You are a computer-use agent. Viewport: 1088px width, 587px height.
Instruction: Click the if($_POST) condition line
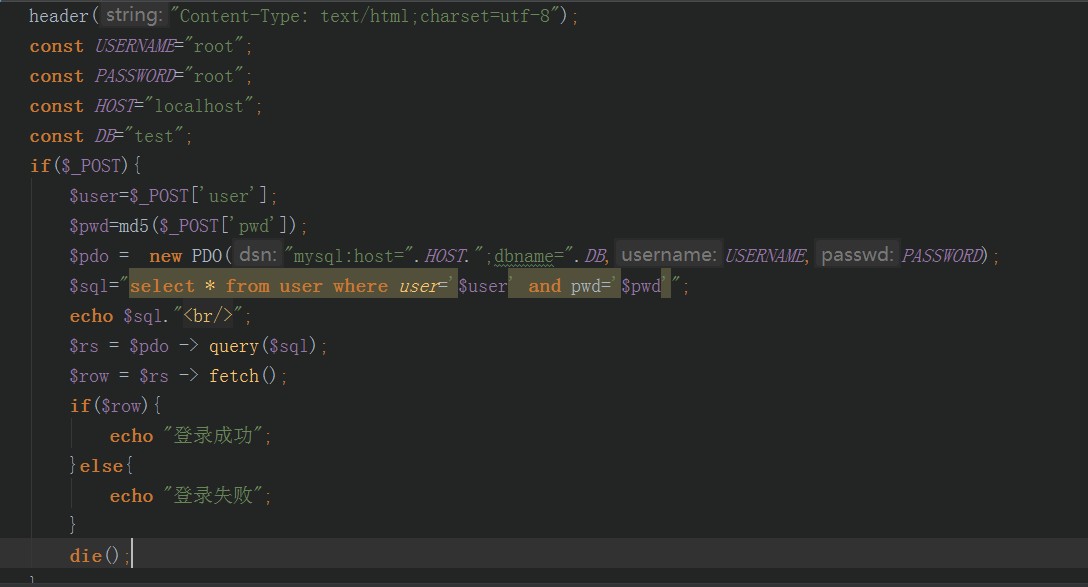pyautogui.click(x=85, y=166)
